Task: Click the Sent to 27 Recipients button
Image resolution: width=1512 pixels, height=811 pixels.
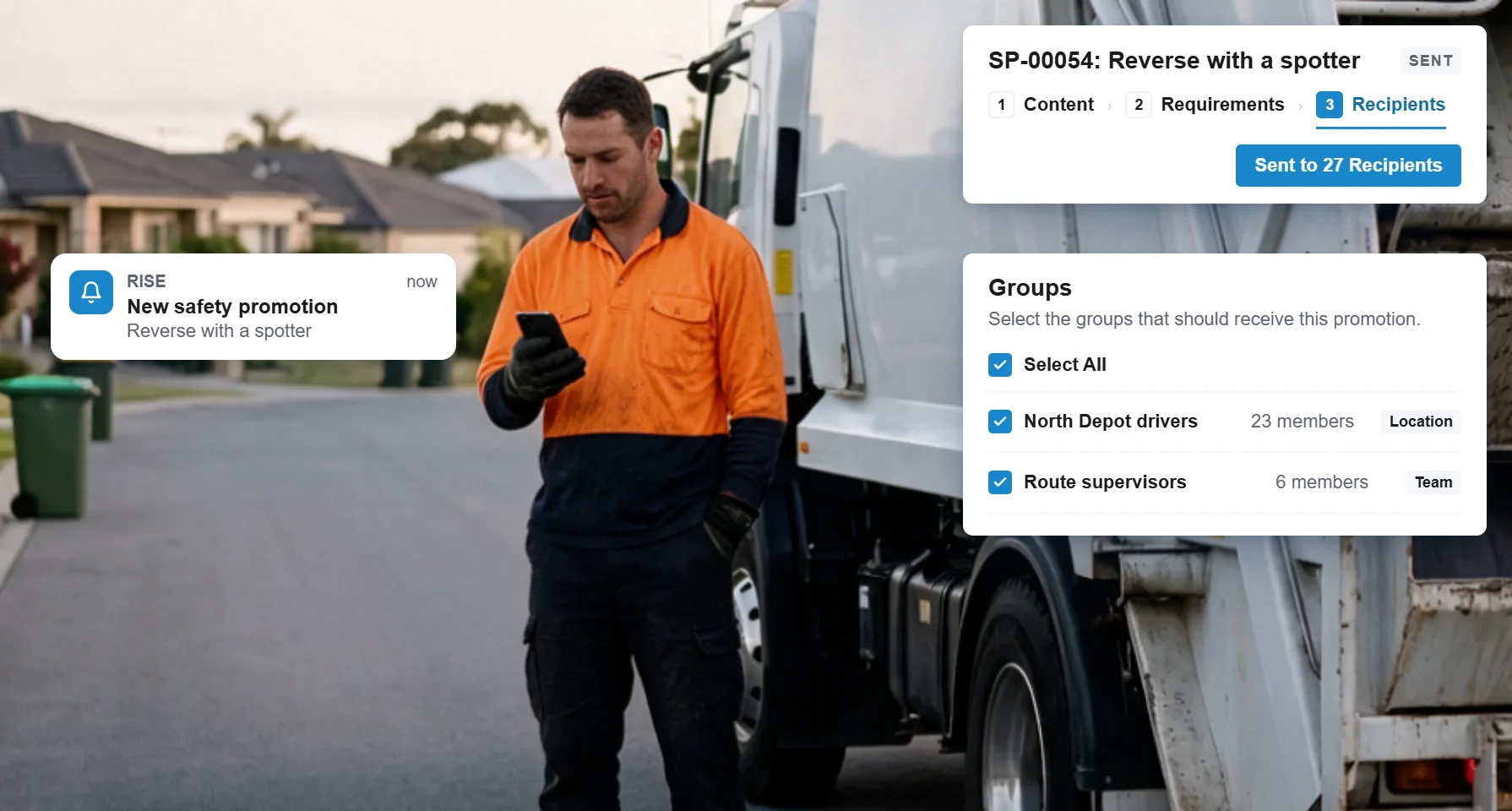Action: pos(1348,166)
